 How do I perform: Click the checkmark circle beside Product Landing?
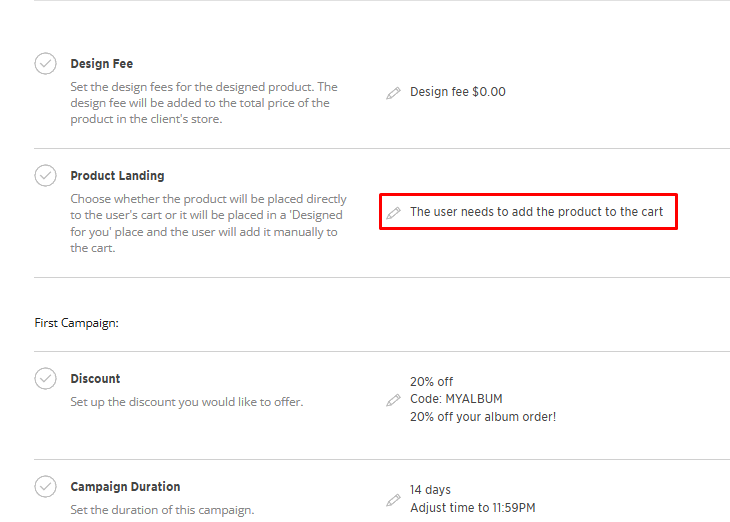tap(46, 176)
